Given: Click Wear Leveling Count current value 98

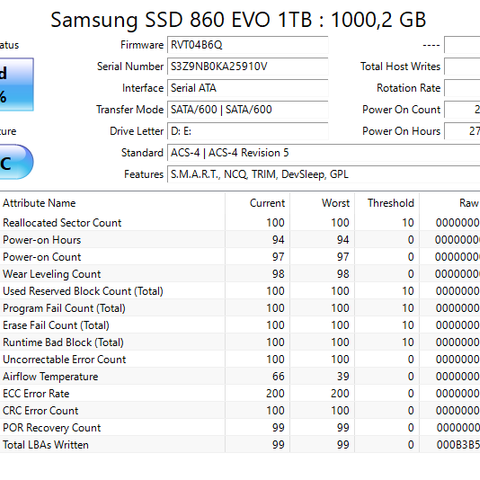Looking at the screenshot, I should pos(278,274).
